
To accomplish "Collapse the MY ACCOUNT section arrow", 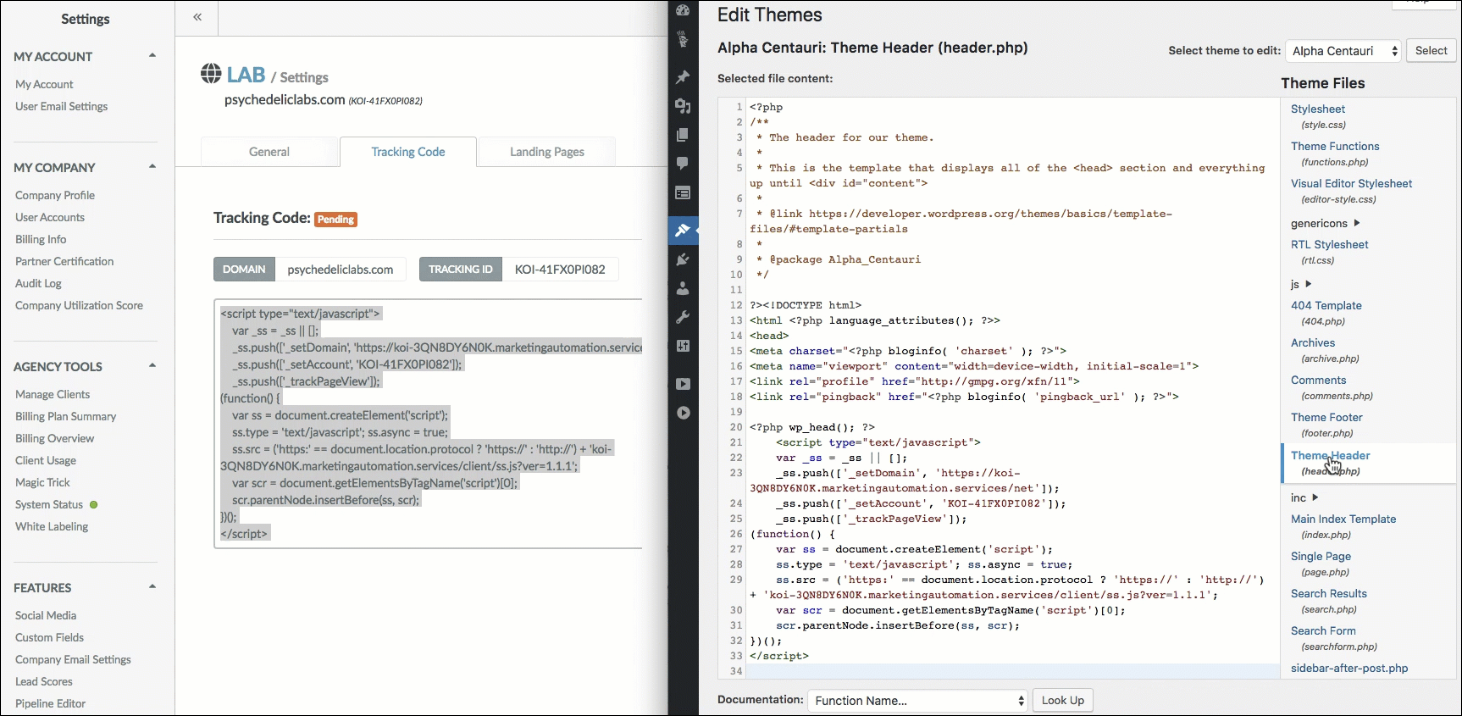I will click(152, 56).
